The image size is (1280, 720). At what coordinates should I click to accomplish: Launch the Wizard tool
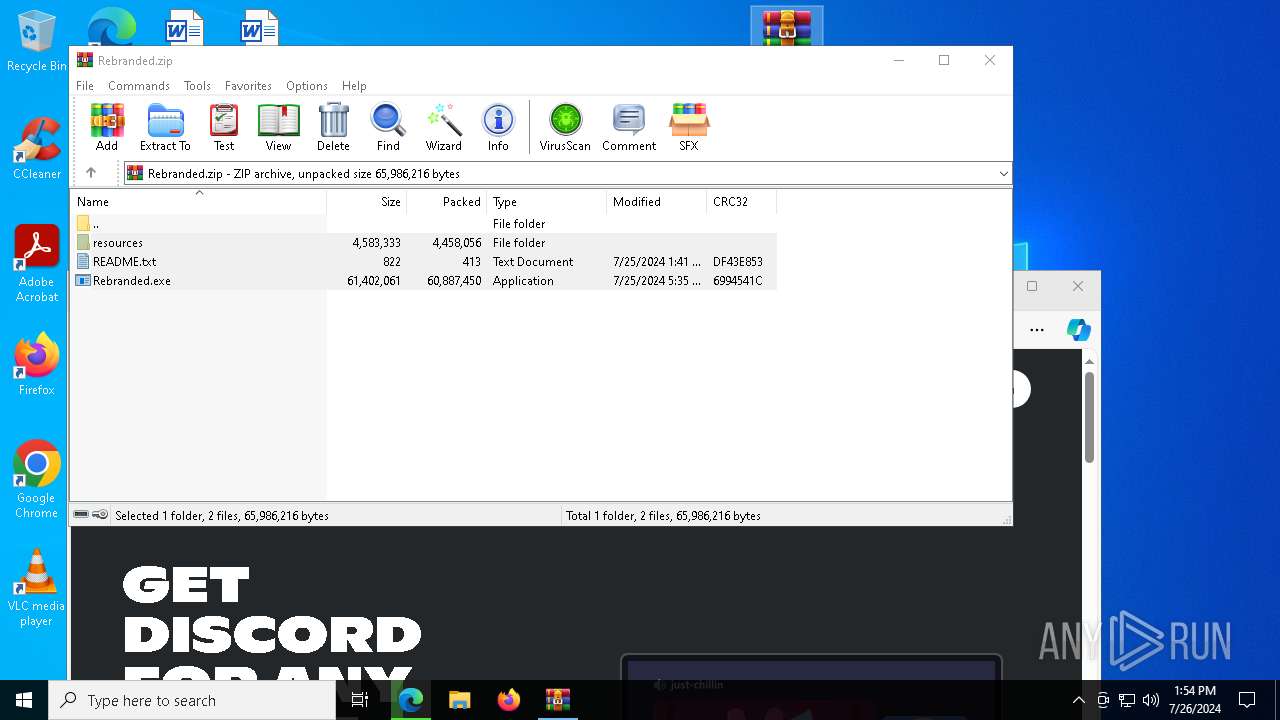click(443, 127)
